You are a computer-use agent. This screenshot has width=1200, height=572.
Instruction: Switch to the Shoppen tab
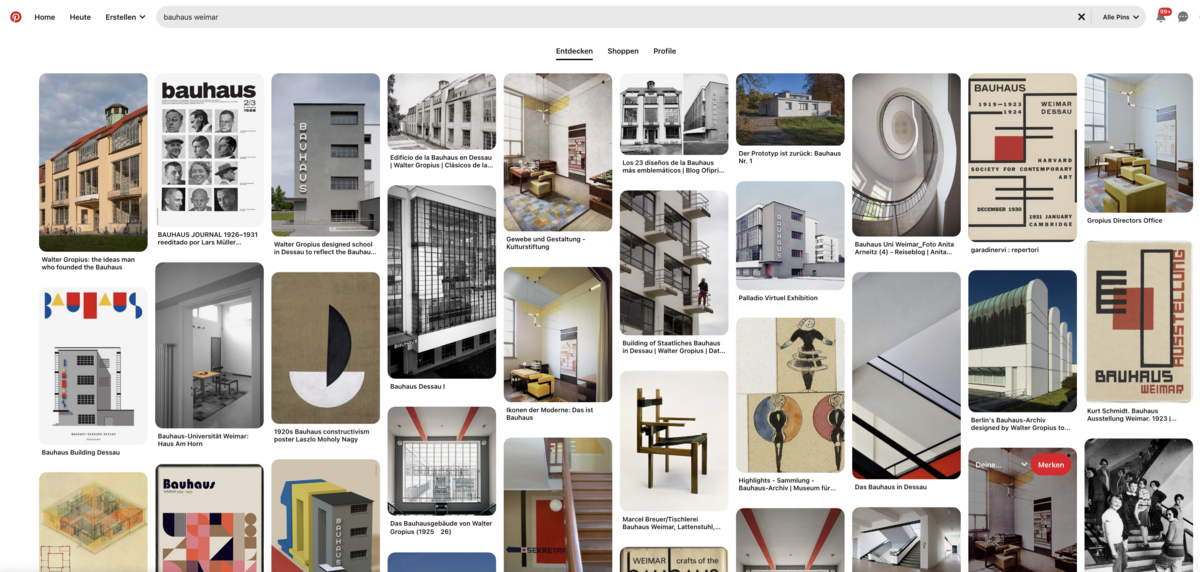(623, 51)
